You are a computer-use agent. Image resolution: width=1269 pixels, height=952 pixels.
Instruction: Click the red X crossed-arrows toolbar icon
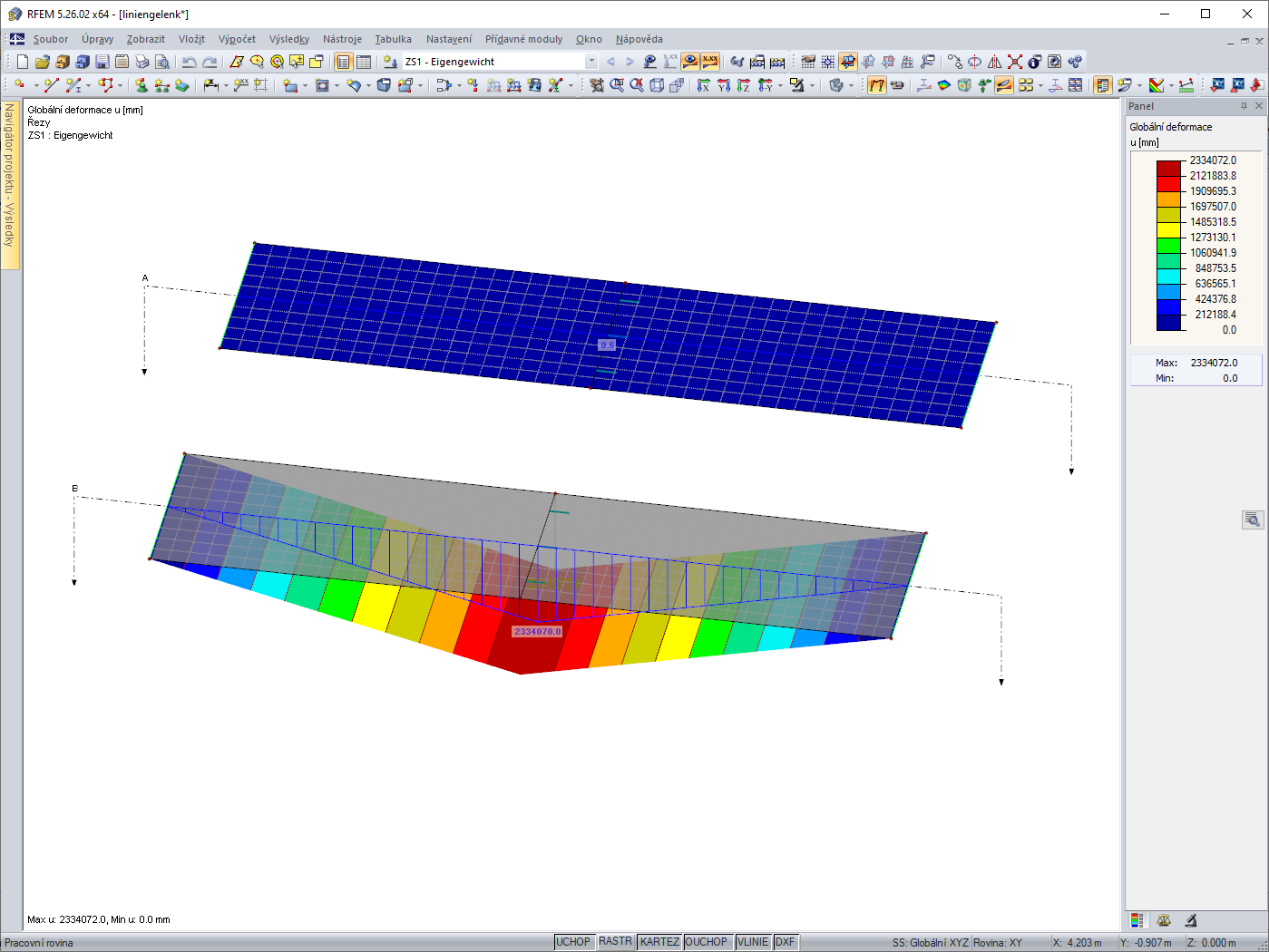tap(1015, 62)
